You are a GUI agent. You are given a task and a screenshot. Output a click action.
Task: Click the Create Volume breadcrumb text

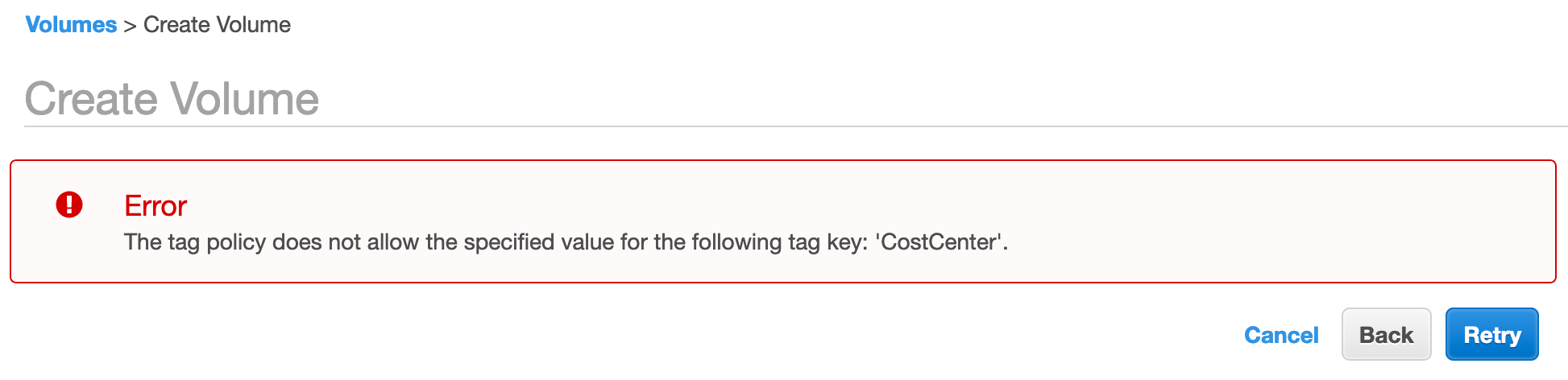coord(217,25)
